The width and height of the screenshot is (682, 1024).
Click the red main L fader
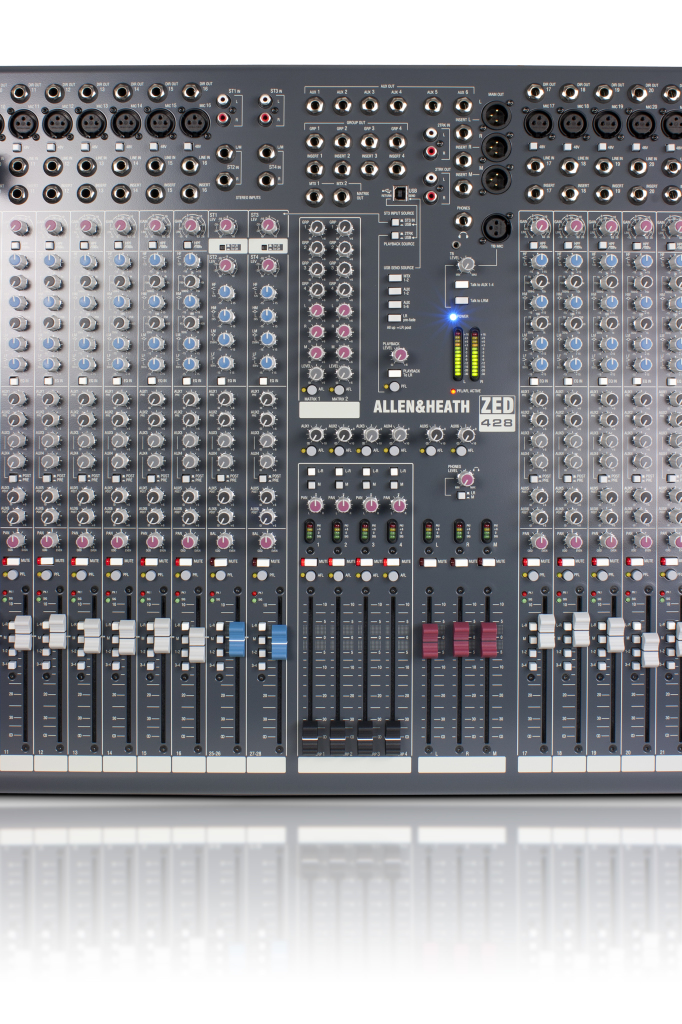click(431, 639)
